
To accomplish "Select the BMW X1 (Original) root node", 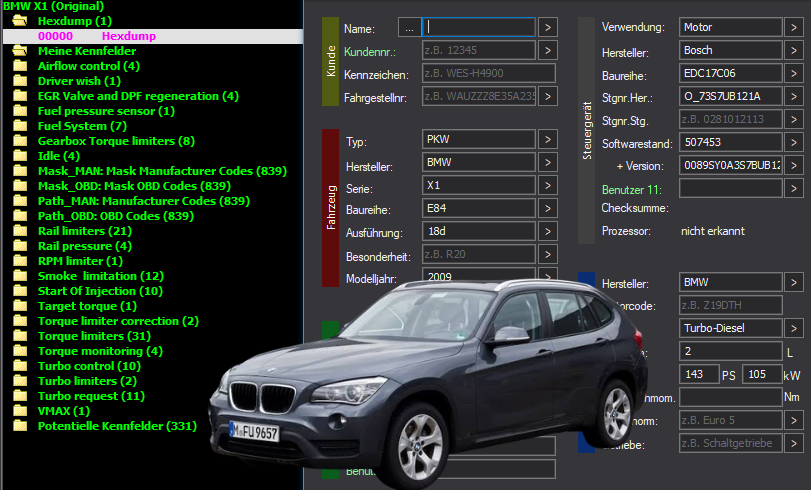I will pyautogui.click(x=53, y=6).
